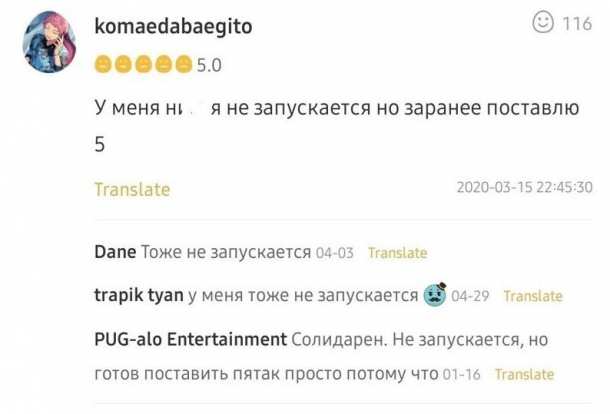Open komaedabaegito's profile avatar
The width and height of the screenshot is (610, 414).
point(49,42)
